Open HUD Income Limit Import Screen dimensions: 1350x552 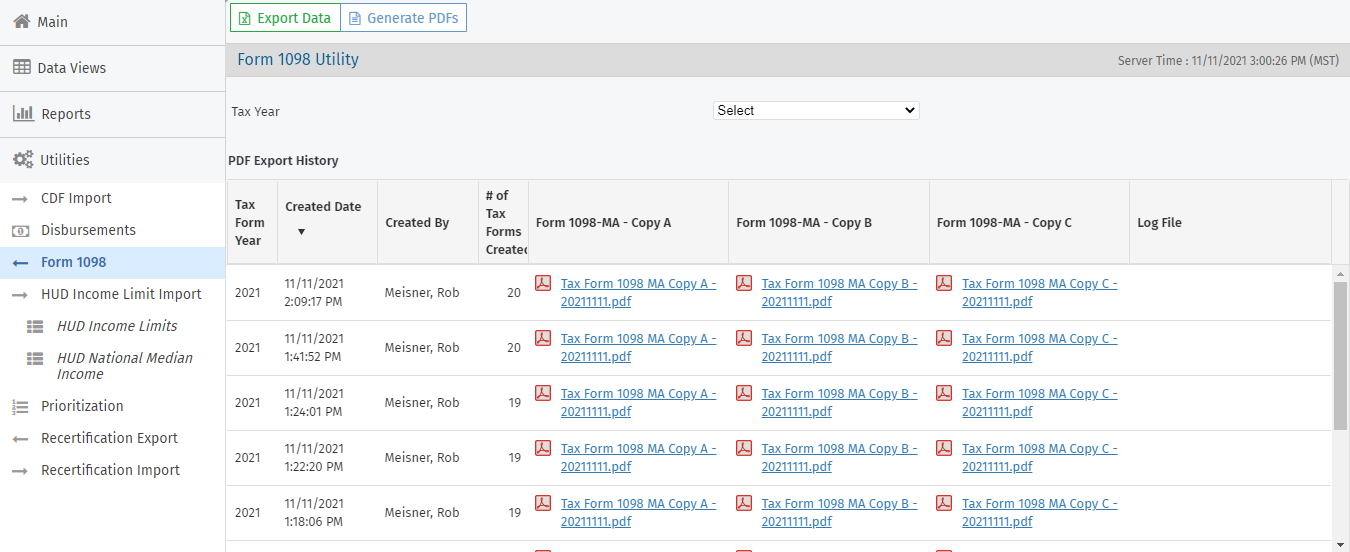point(121,294)
